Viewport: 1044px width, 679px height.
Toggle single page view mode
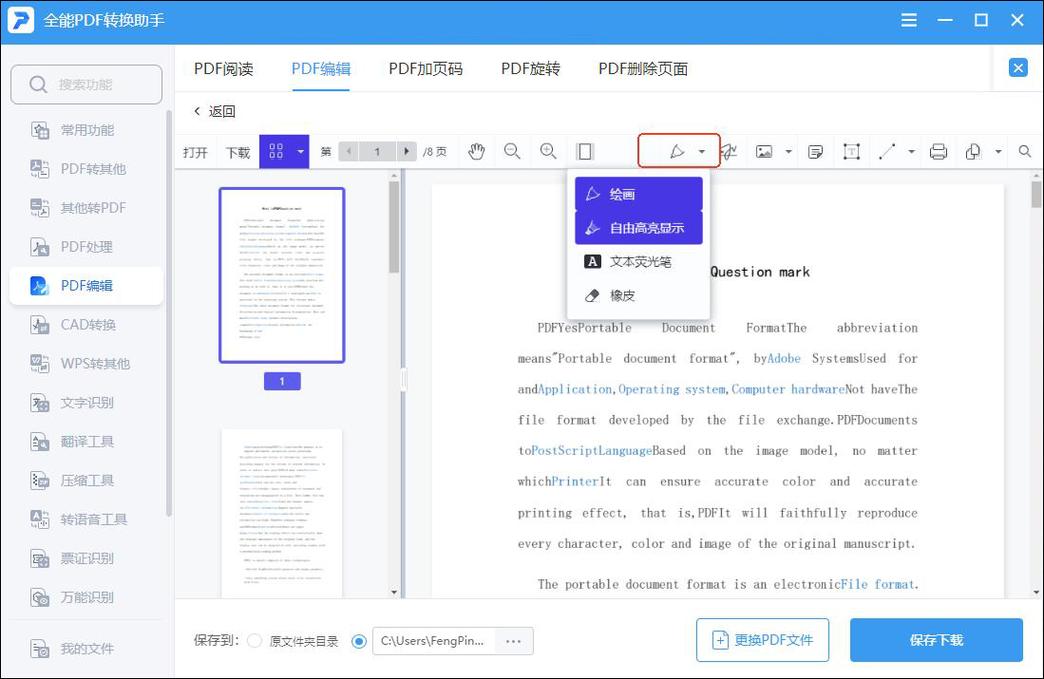click(x=585, y=151)
